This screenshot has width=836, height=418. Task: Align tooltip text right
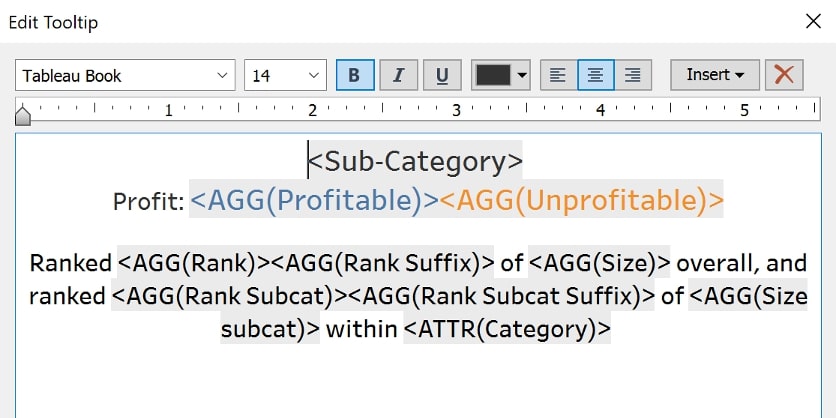point(633,75)
